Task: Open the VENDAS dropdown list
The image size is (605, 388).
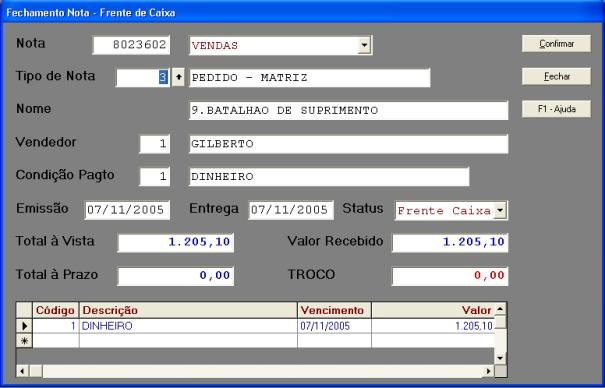Action: tap(364, 46)
